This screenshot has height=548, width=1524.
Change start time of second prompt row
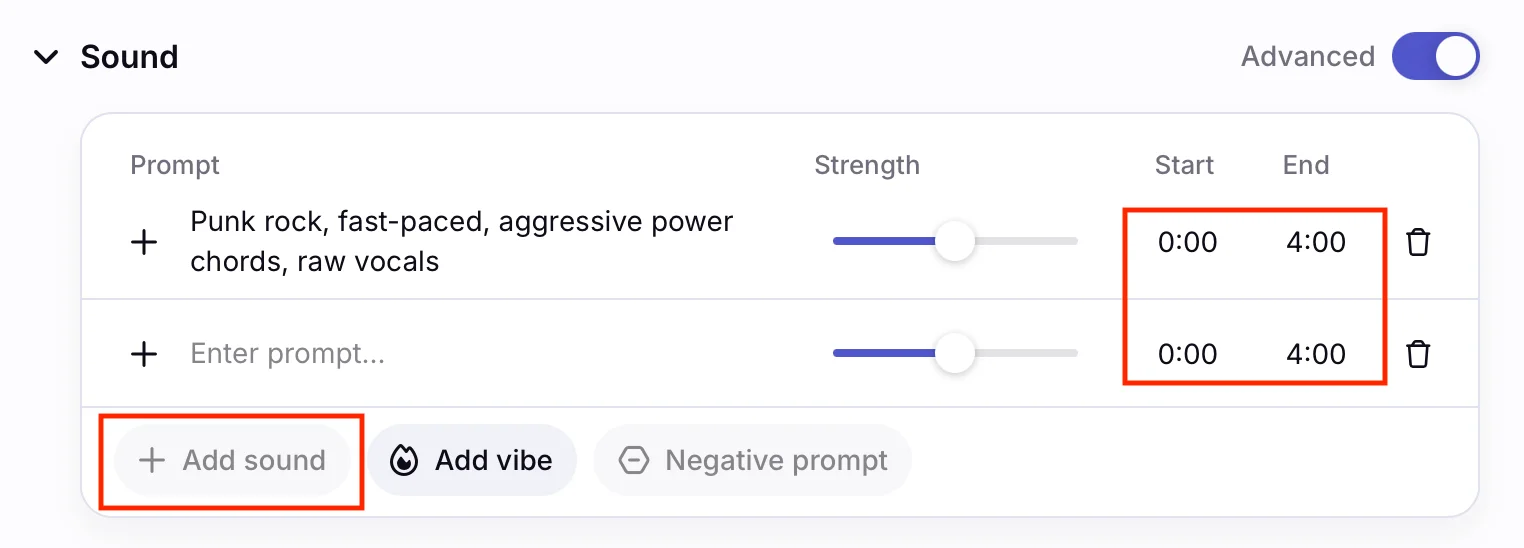(x=1187, y=353)
